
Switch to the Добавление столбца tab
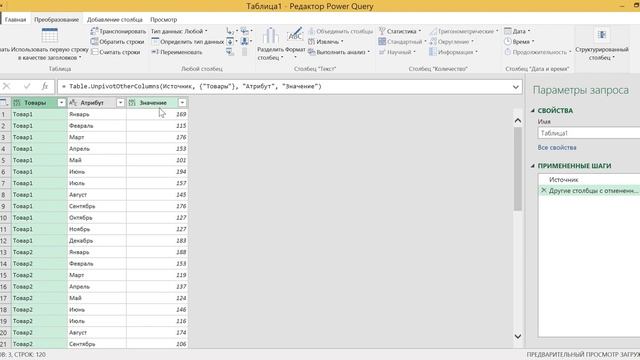[115, 20]
